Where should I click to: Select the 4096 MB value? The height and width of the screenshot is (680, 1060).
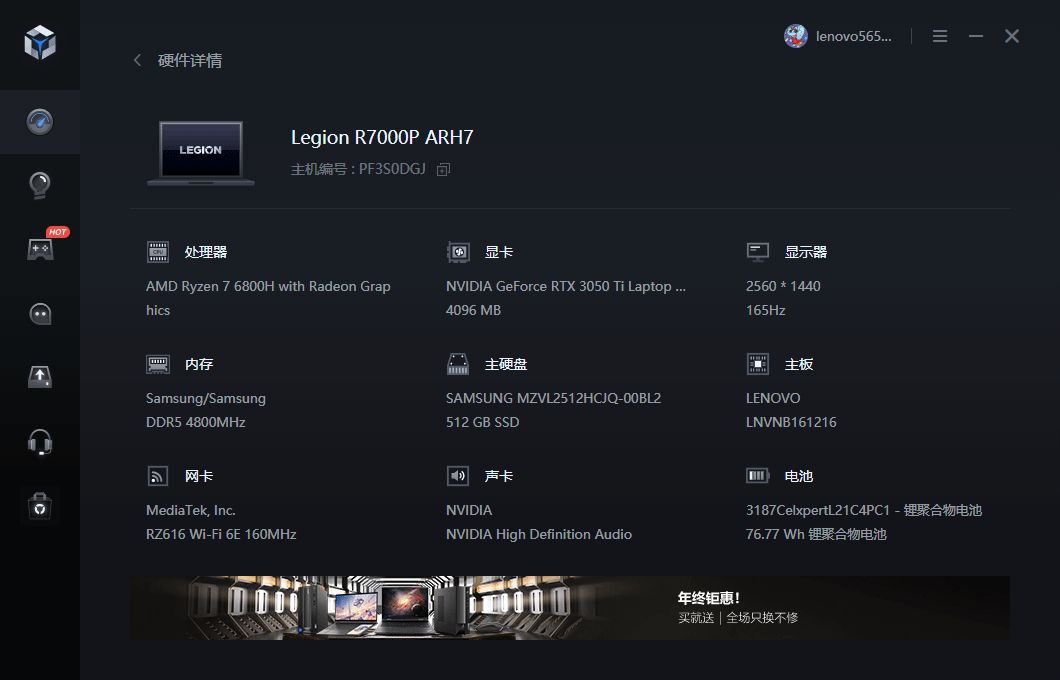(x=473, y=310)
